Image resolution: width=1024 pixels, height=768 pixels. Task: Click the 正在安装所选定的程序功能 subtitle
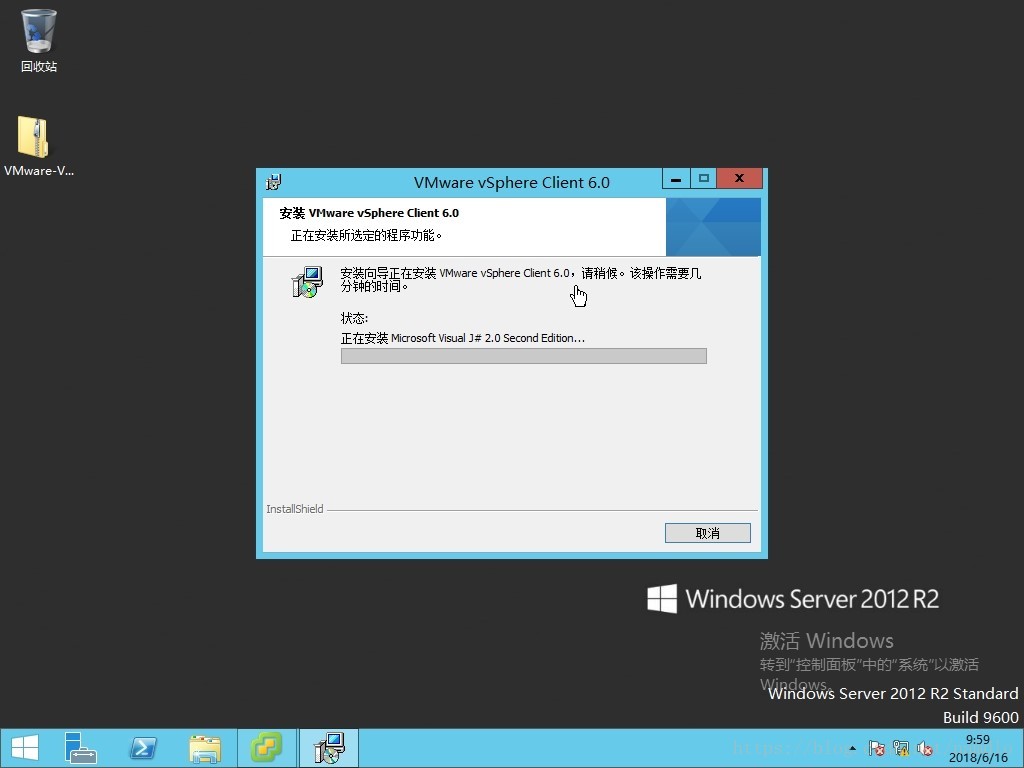366,235
